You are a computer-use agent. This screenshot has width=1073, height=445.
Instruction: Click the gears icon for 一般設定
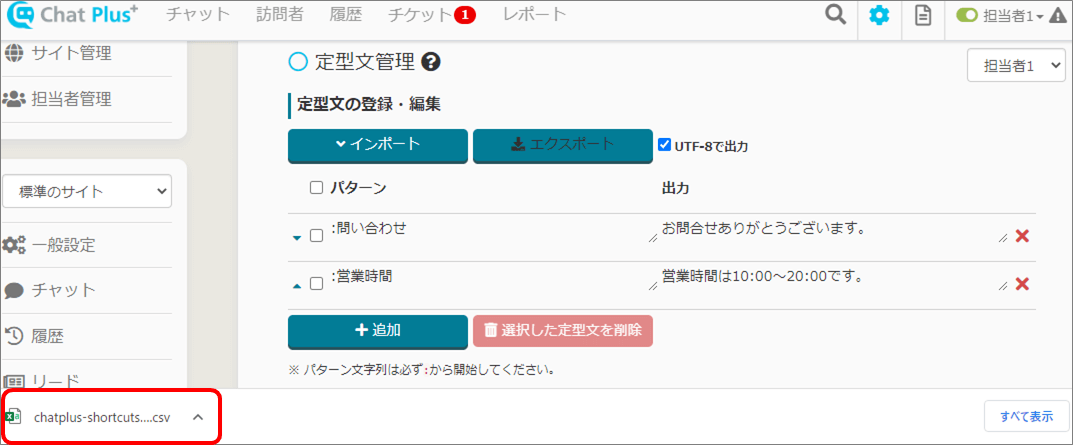click(14, 244)
